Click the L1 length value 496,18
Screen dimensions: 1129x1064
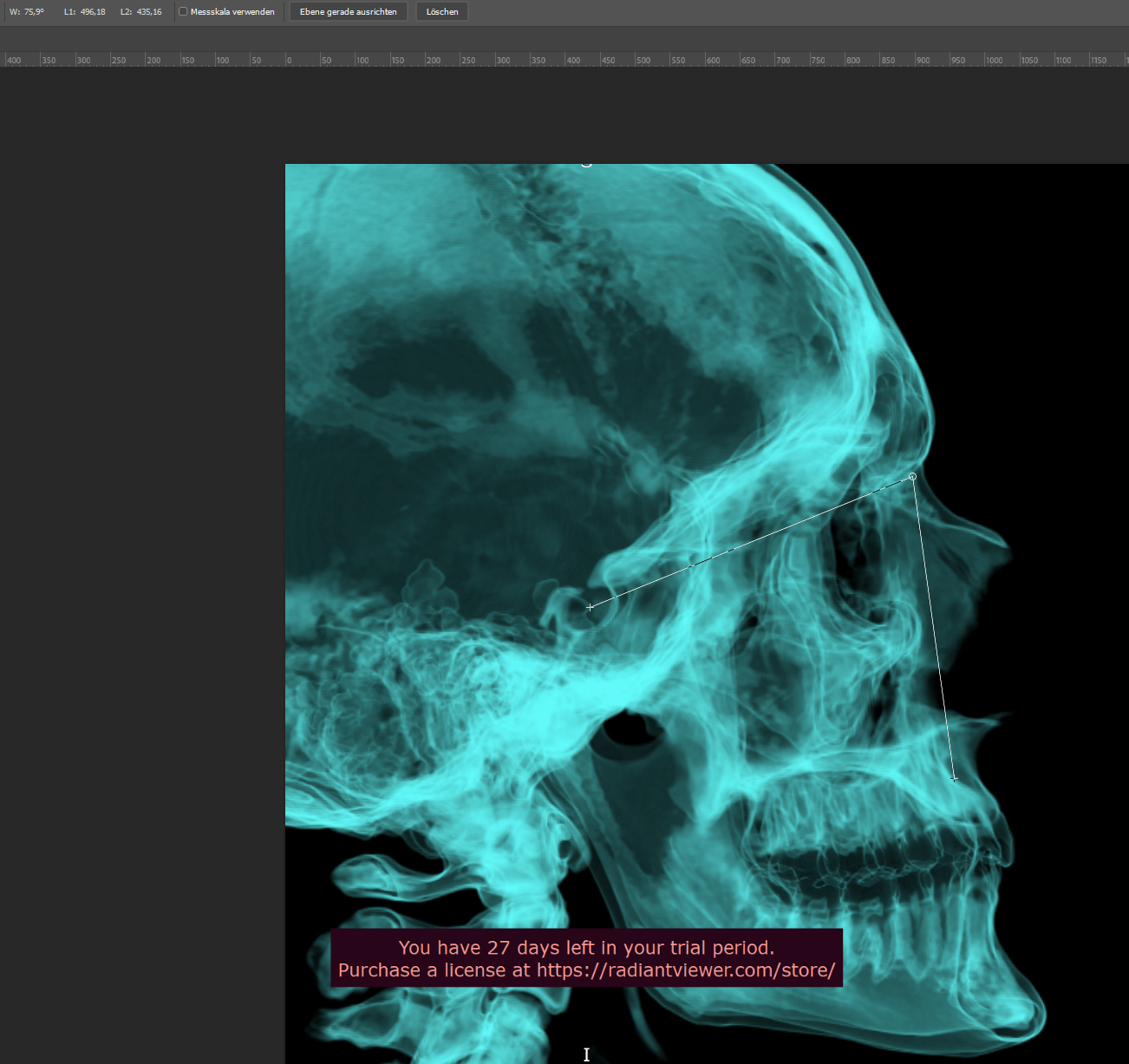[x=92, y=12]
